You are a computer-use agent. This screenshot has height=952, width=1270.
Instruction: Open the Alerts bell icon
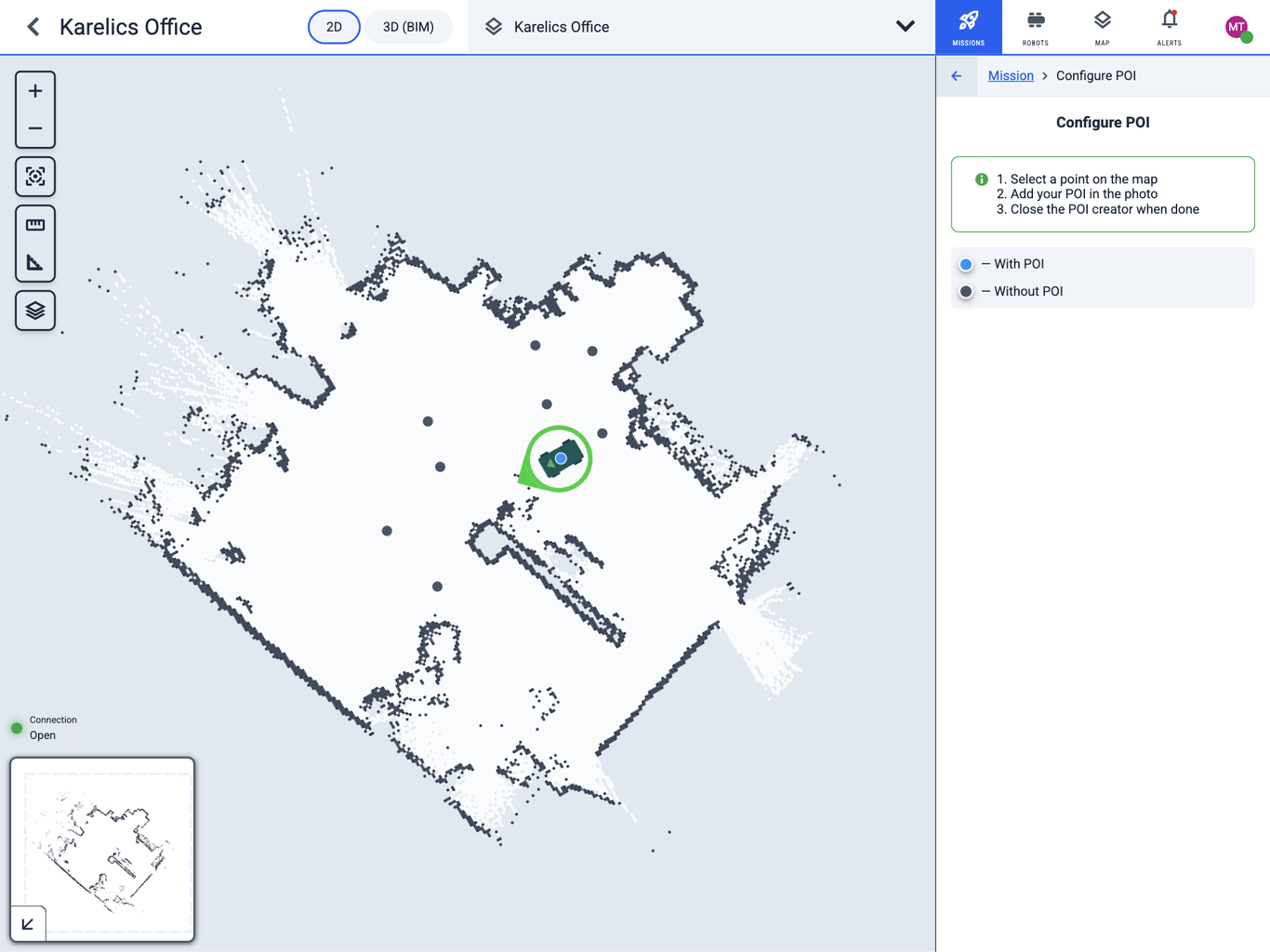(x=1169, y=27)
